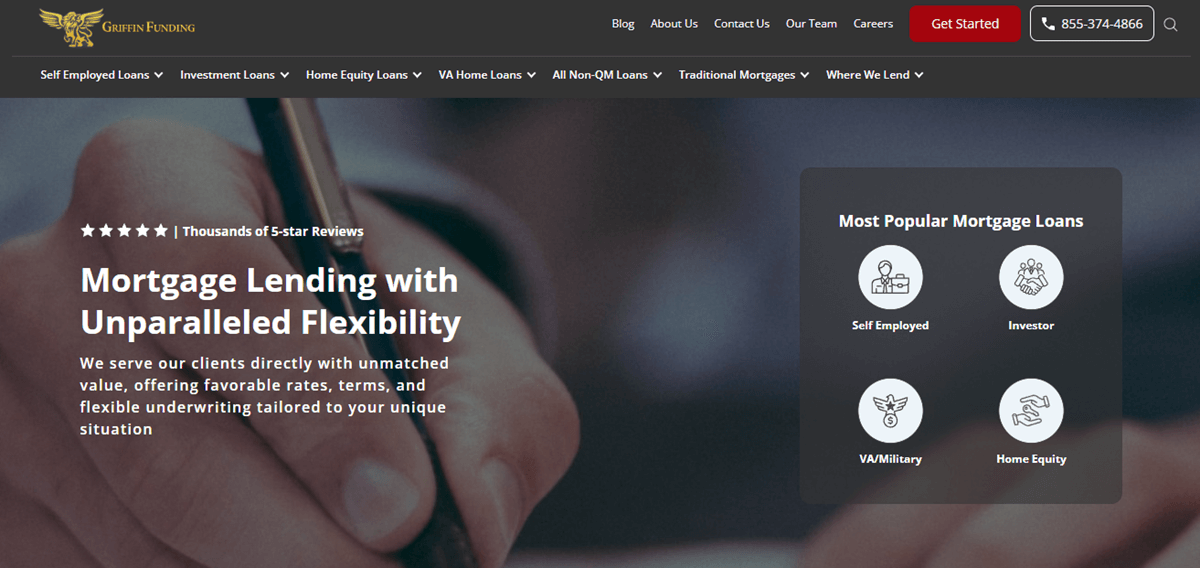Visit the Careers link
Screen dimensions: 1200x568
pyautogui.click(x=873, y=24)
